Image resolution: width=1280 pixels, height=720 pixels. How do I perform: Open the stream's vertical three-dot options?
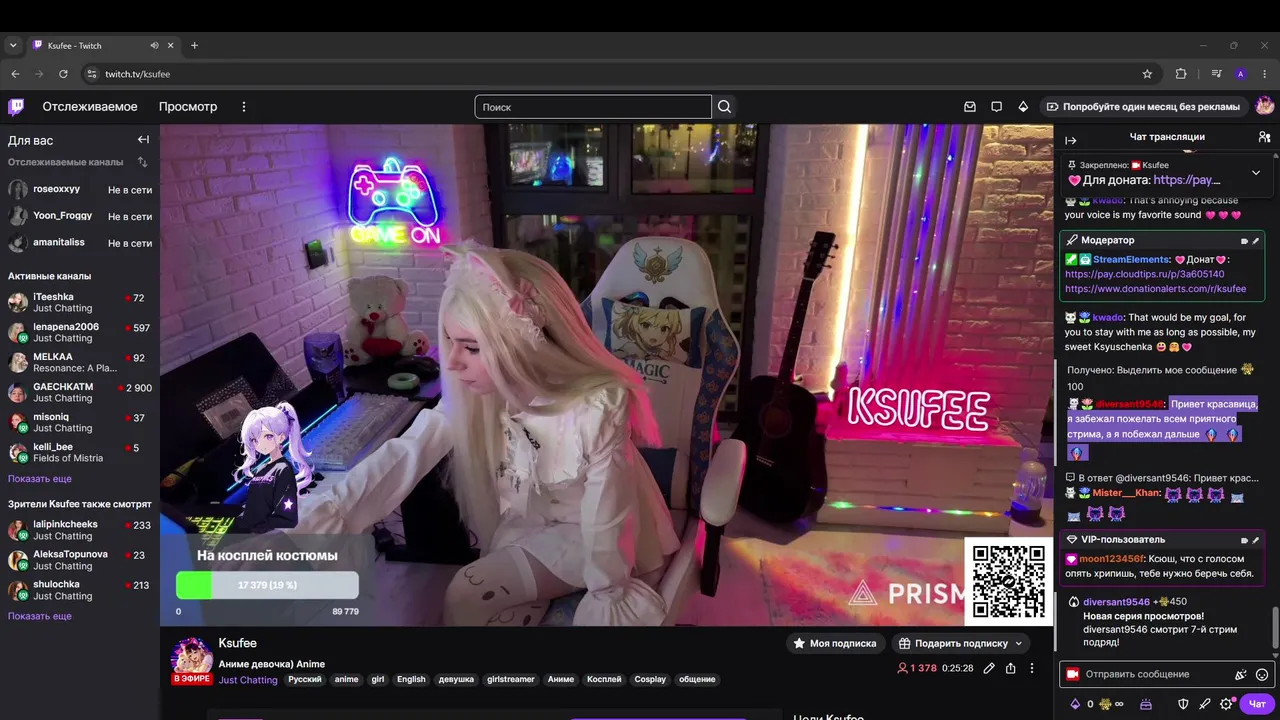[1032, 668]
